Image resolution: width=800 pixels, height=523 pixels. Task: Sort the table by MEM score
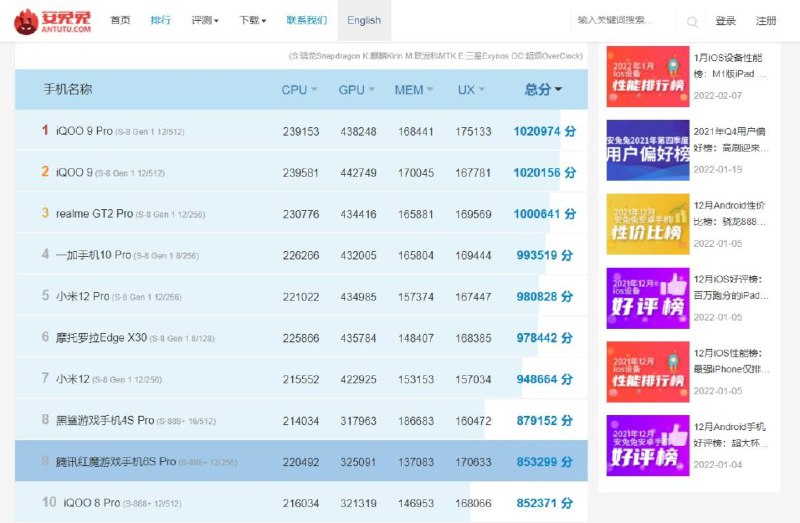pos(414,90)
